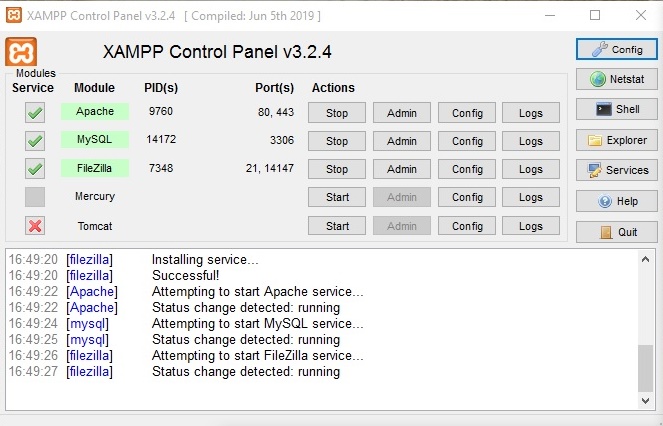This screenshot has width=663, height=426.
Task: Click the XAMPP orange logo in panel
Action: click(21, 52)
